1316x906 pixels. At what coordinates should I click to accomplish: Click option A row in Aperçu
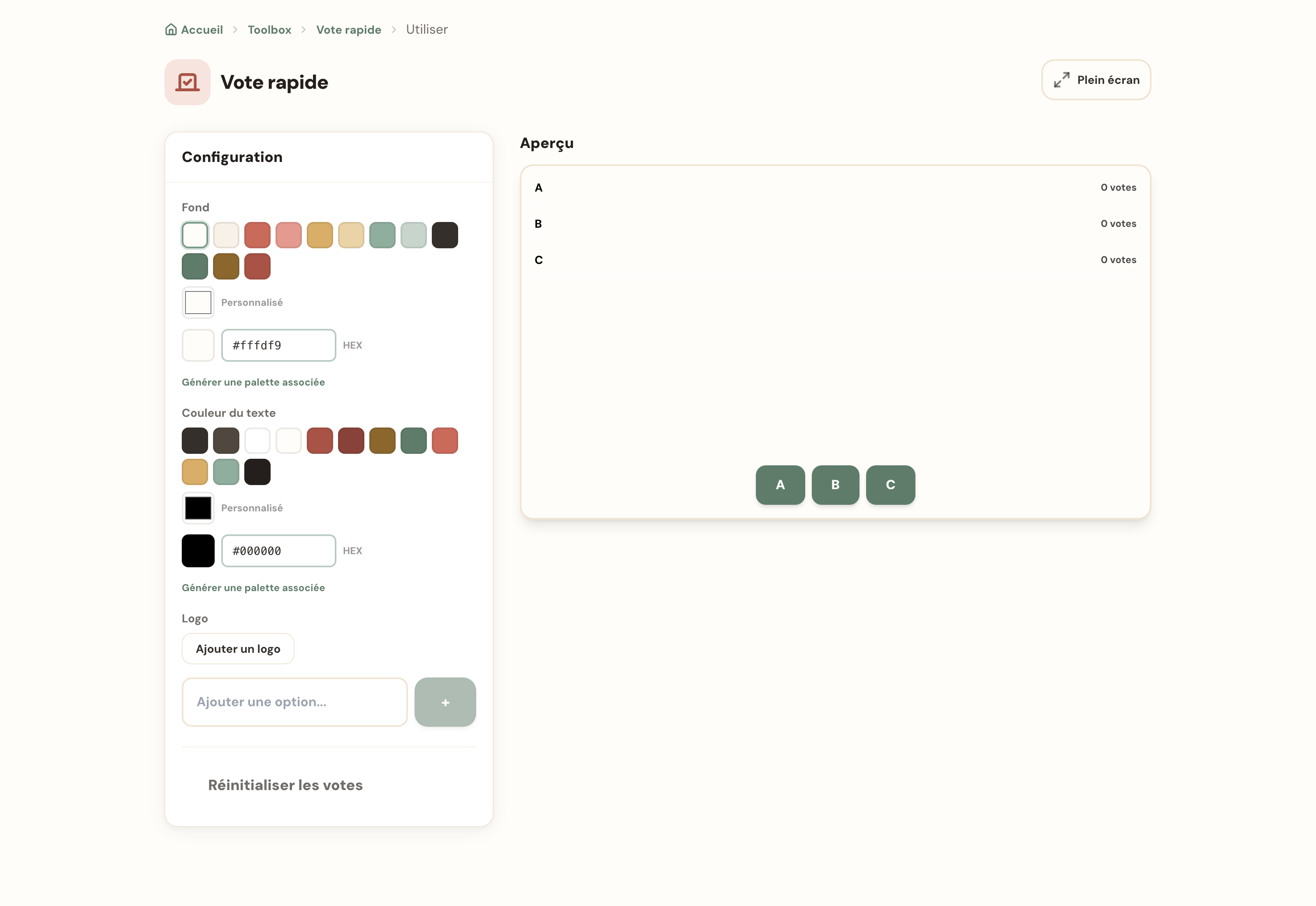(835, 187)
